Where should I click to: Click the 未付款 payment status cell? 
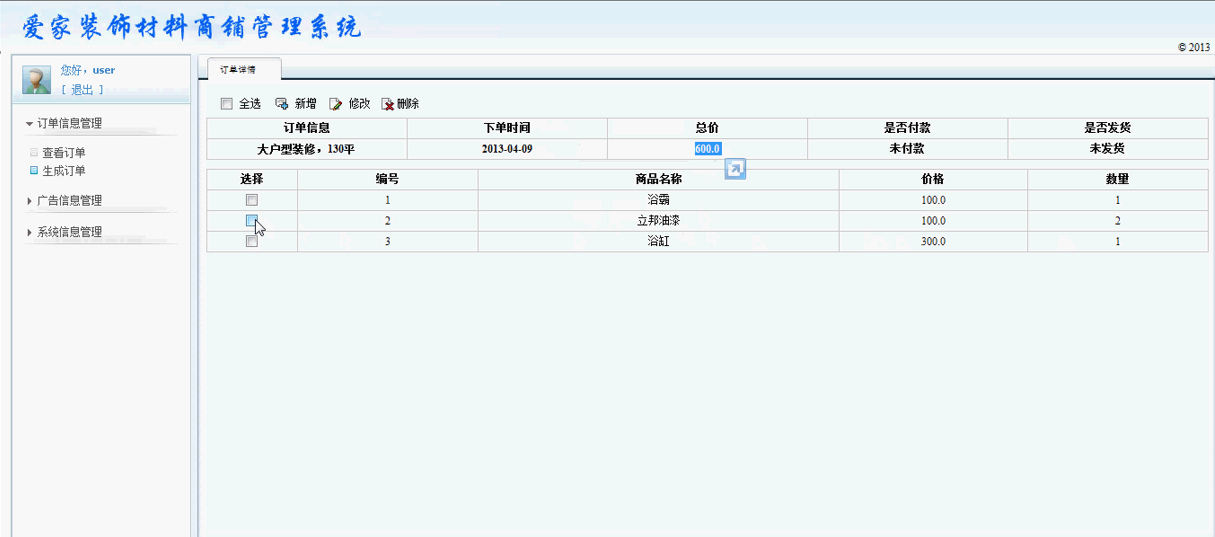[x=908, y=148]
